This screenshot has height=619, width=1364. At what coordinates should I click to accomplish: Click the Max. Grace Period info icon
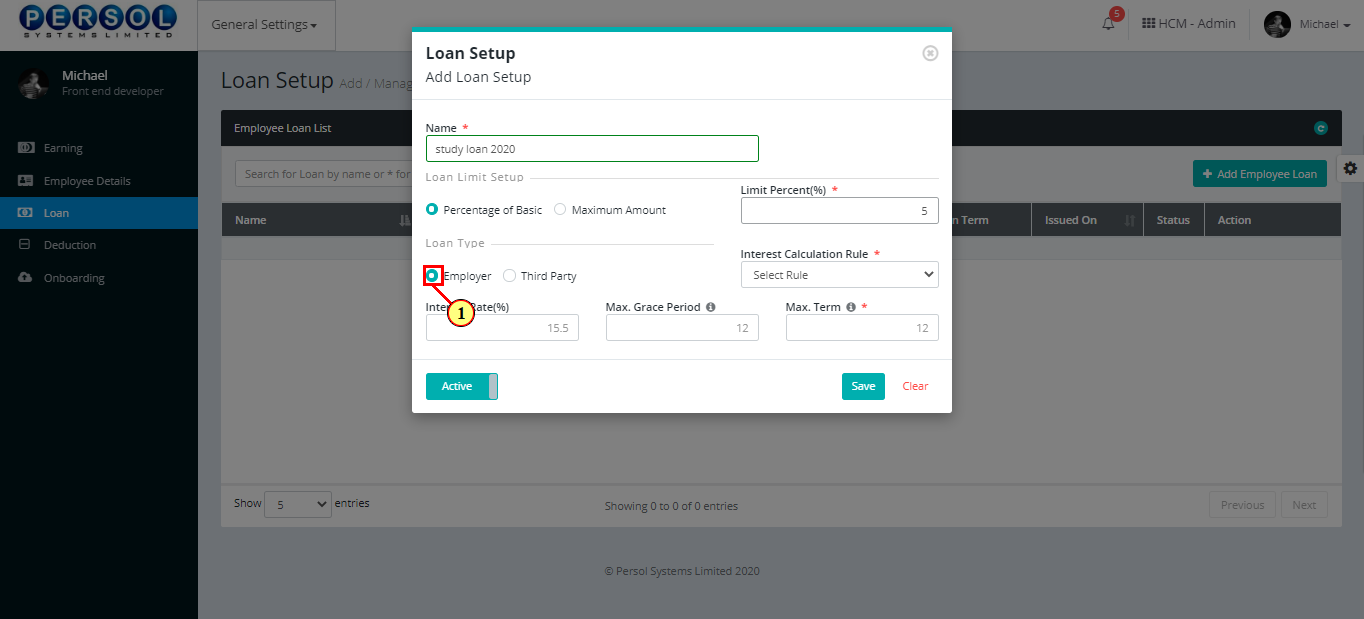(710, 307)
